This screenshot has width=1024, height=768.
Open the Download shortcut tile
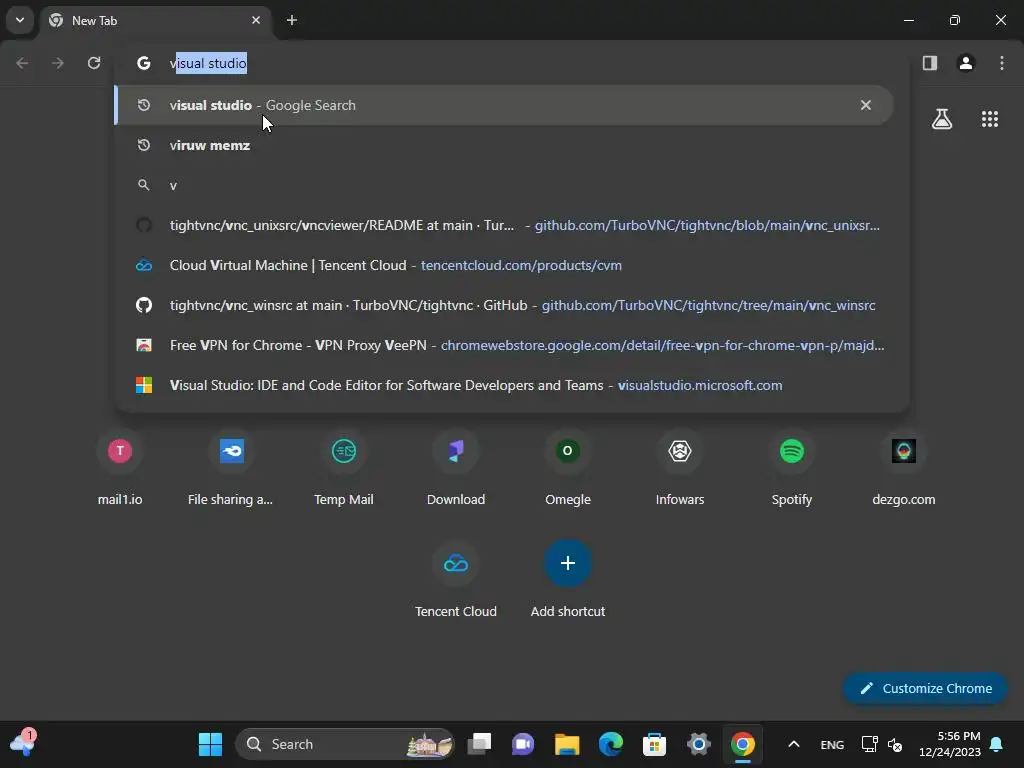(x=456, y=468)
